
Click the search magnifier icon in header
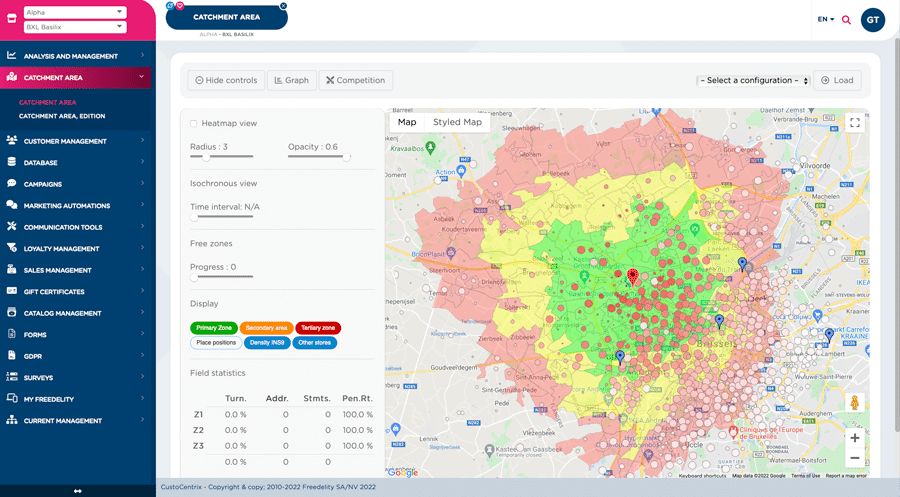(x=846, y=20)
